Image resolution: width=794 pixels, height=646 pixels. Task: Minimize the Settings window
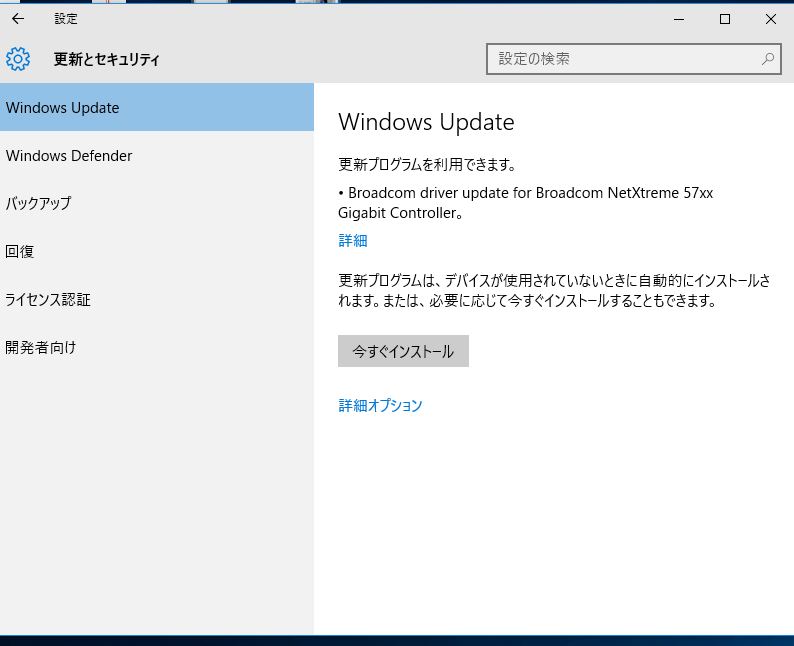point(679,19)
